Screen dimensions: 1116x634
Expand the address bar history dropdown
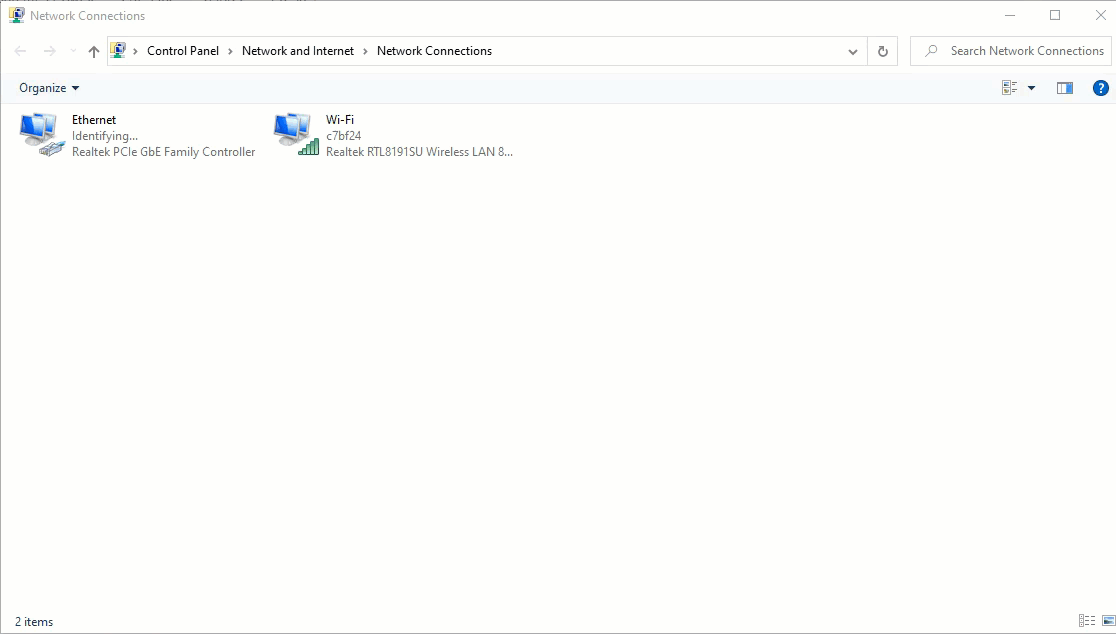point(853,51)
